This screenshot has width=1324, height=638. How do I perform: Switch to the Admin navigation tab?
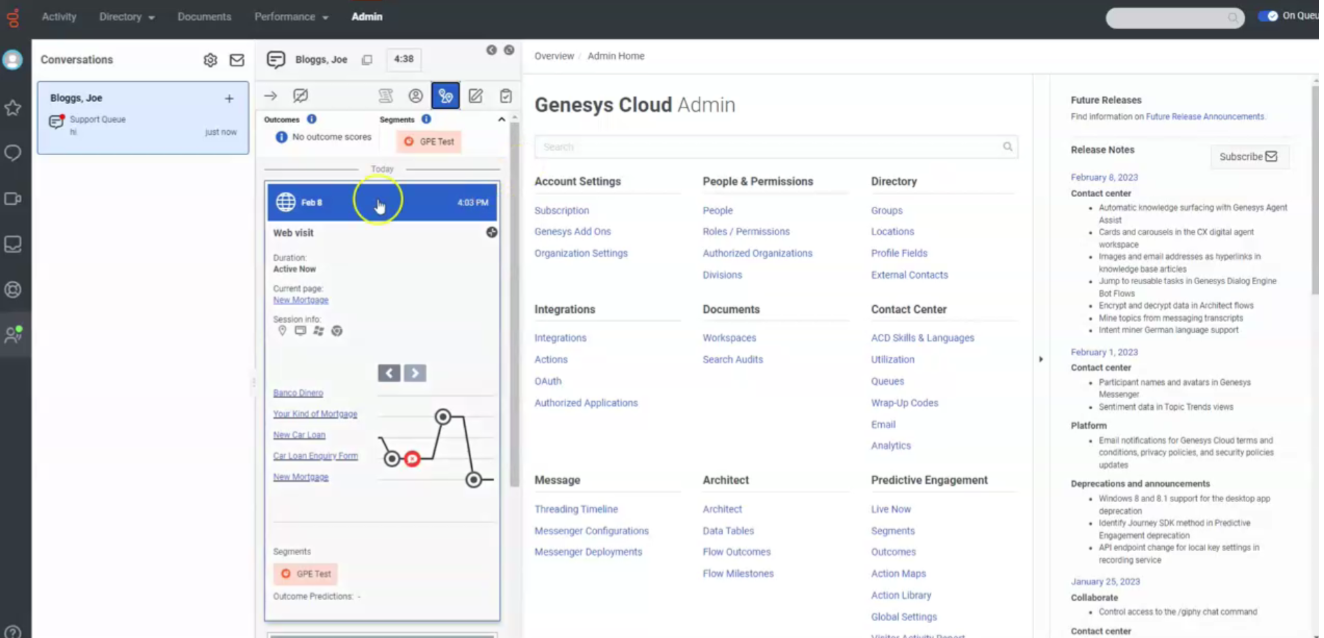(x=366, y=16)
